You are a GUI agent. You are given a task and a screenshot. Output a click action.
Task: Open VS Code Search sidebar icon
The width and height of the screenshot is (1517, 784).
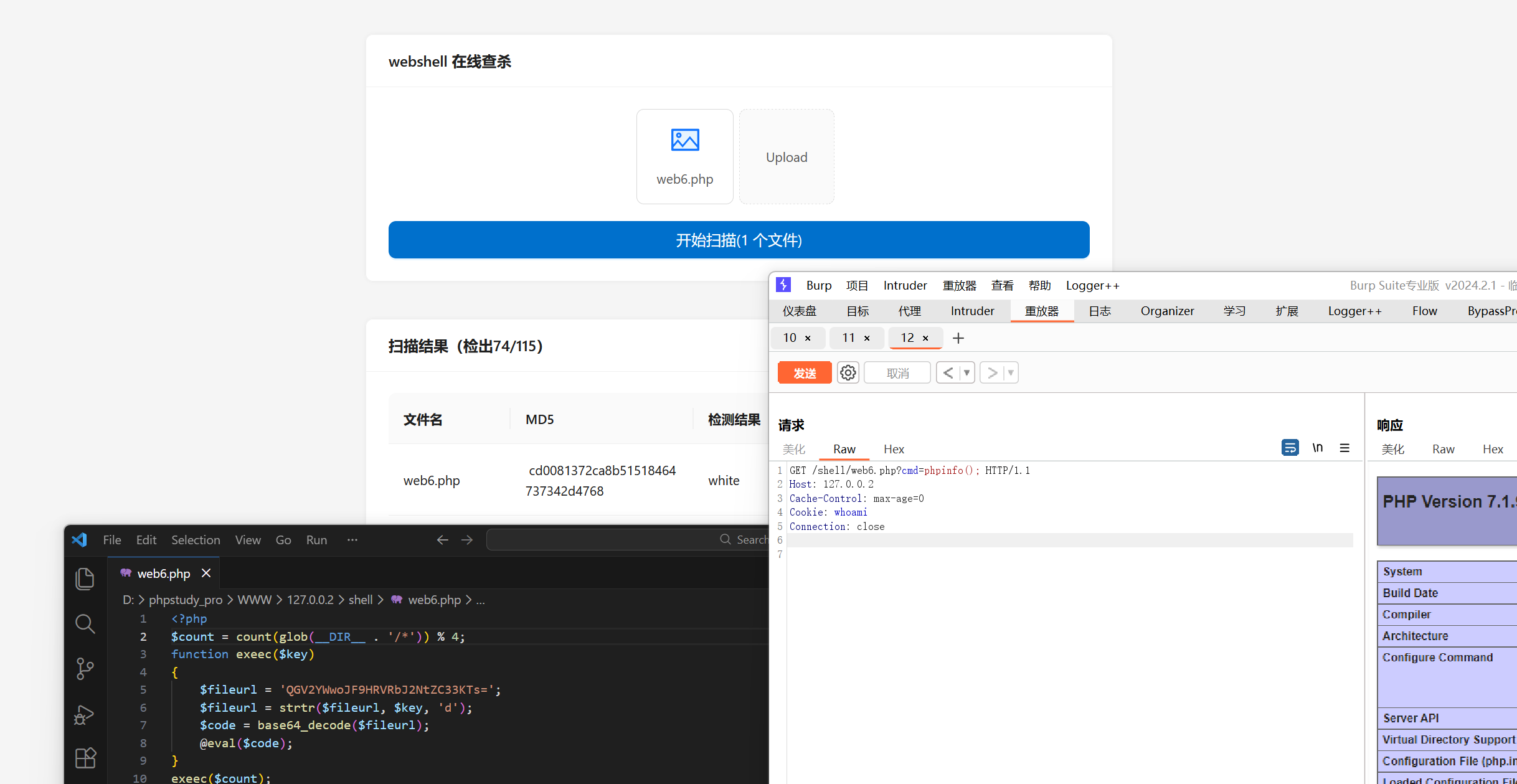click(x=85, y=623)
